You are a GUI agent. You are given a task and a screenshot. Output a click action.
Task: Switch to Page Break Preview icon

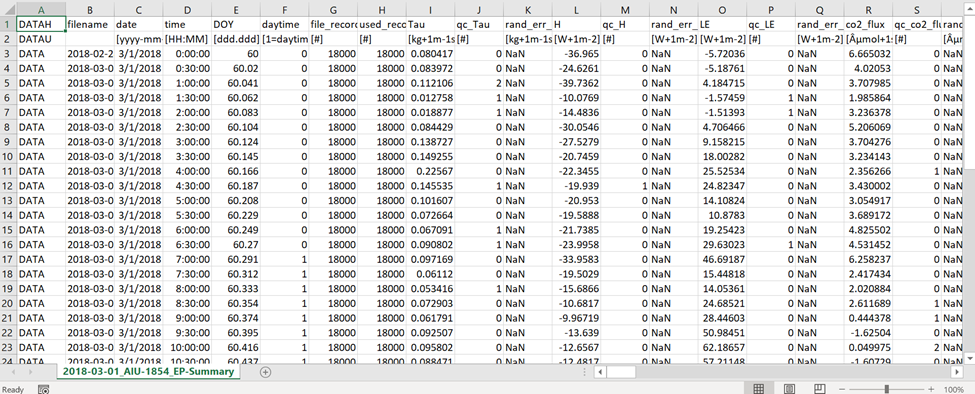820,389
